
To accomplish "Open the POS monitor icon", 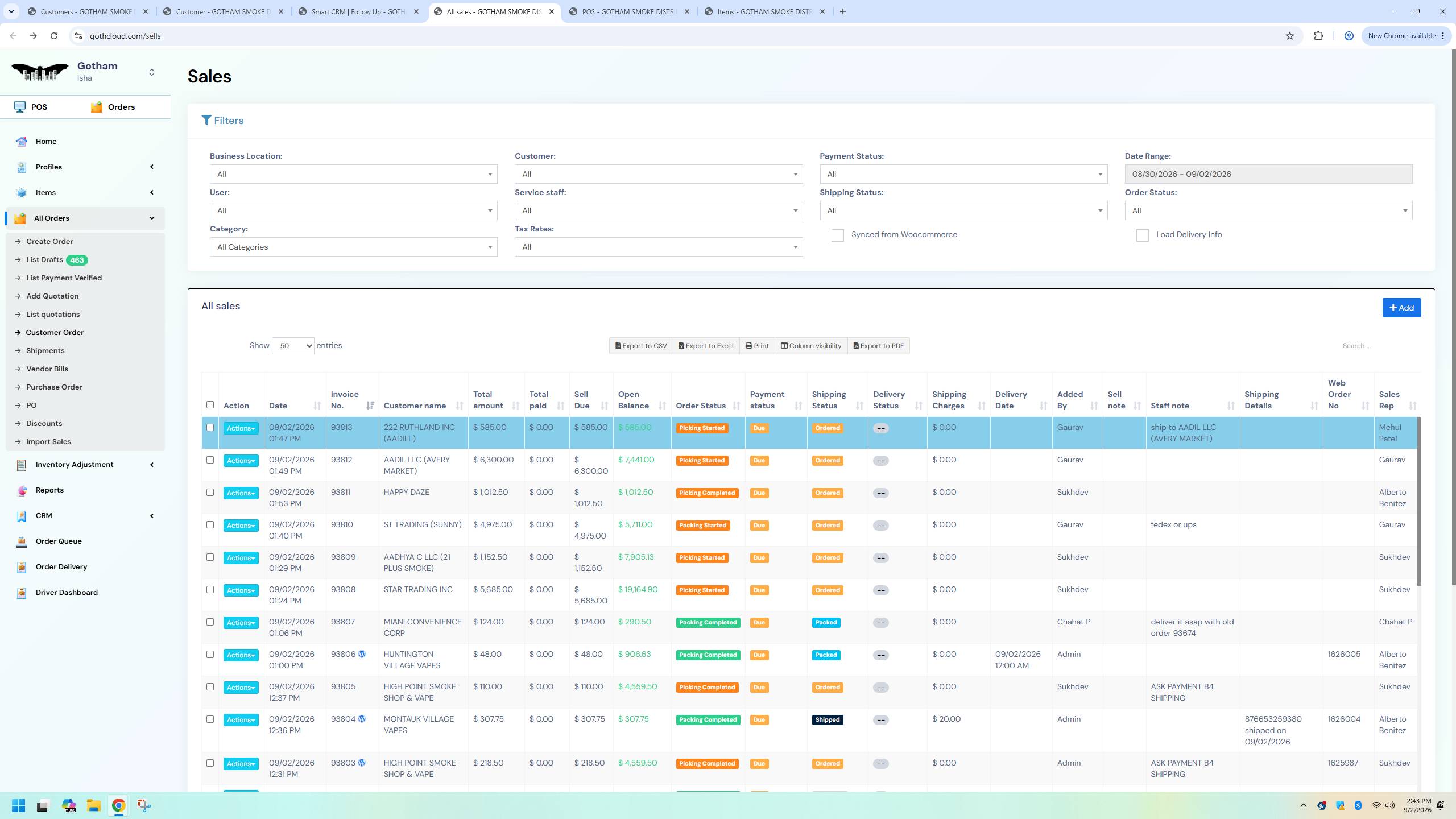I will pyautogui.click(x=20, y=107).
